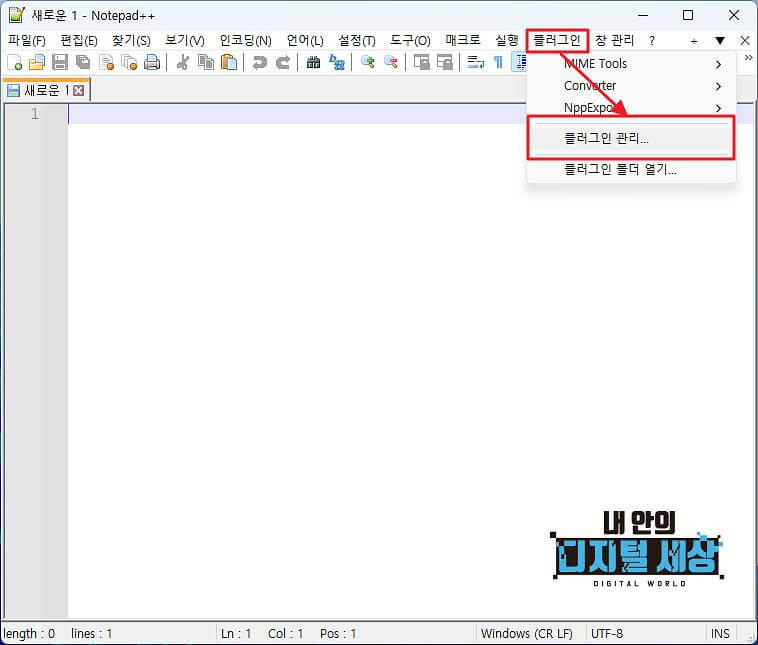Click line number 1 in margin
This screenshot has width=758, height=645.
tap(34, 114)
